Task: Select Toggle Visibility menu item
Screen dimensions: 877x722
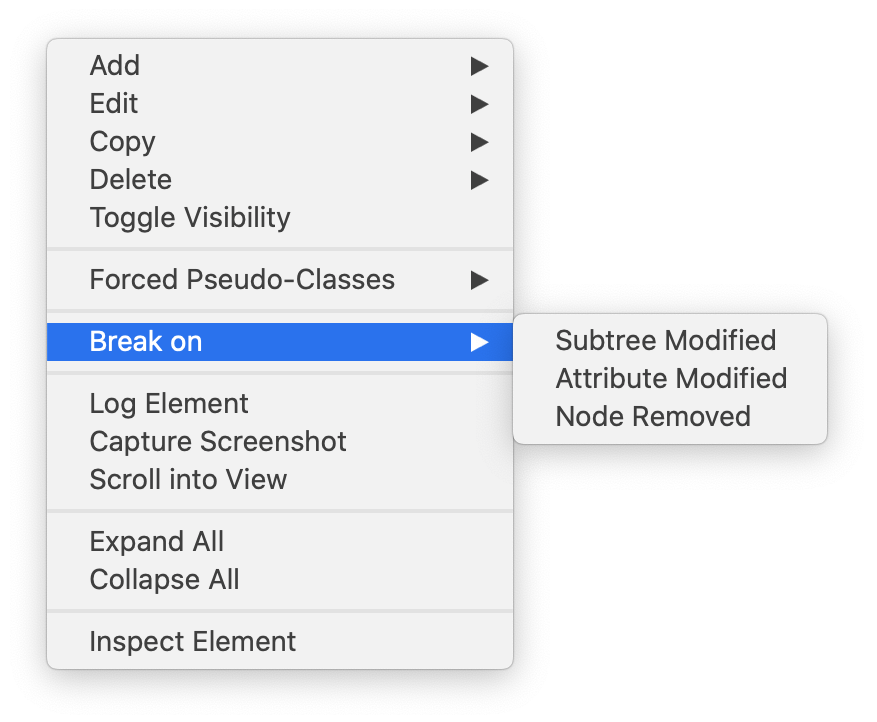Action: click(x=190, y=218)
